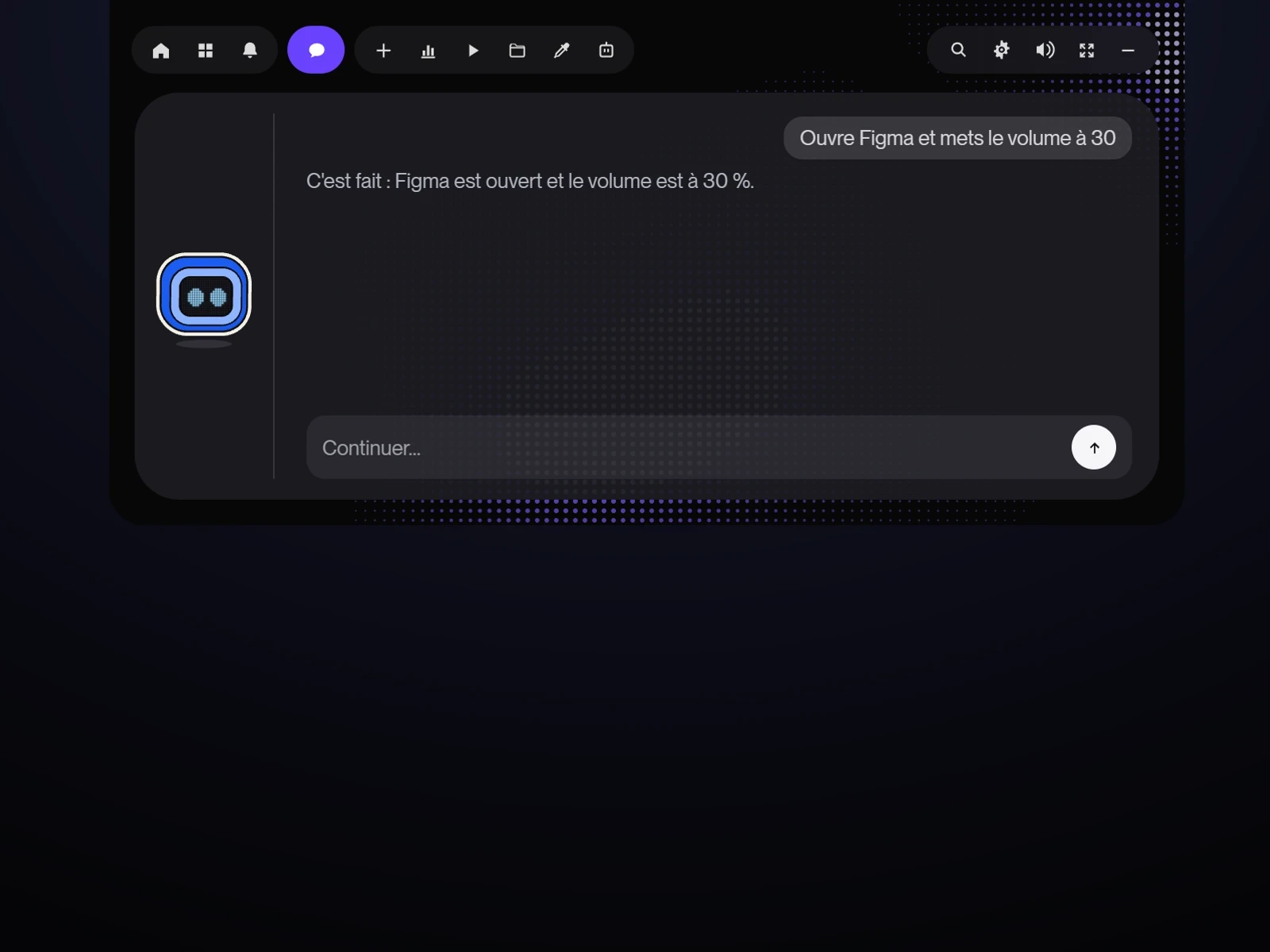The height and width of the screenshot is (952, 1270).
Task: Open the bar chart icon
Action: (x=428, y=51)
